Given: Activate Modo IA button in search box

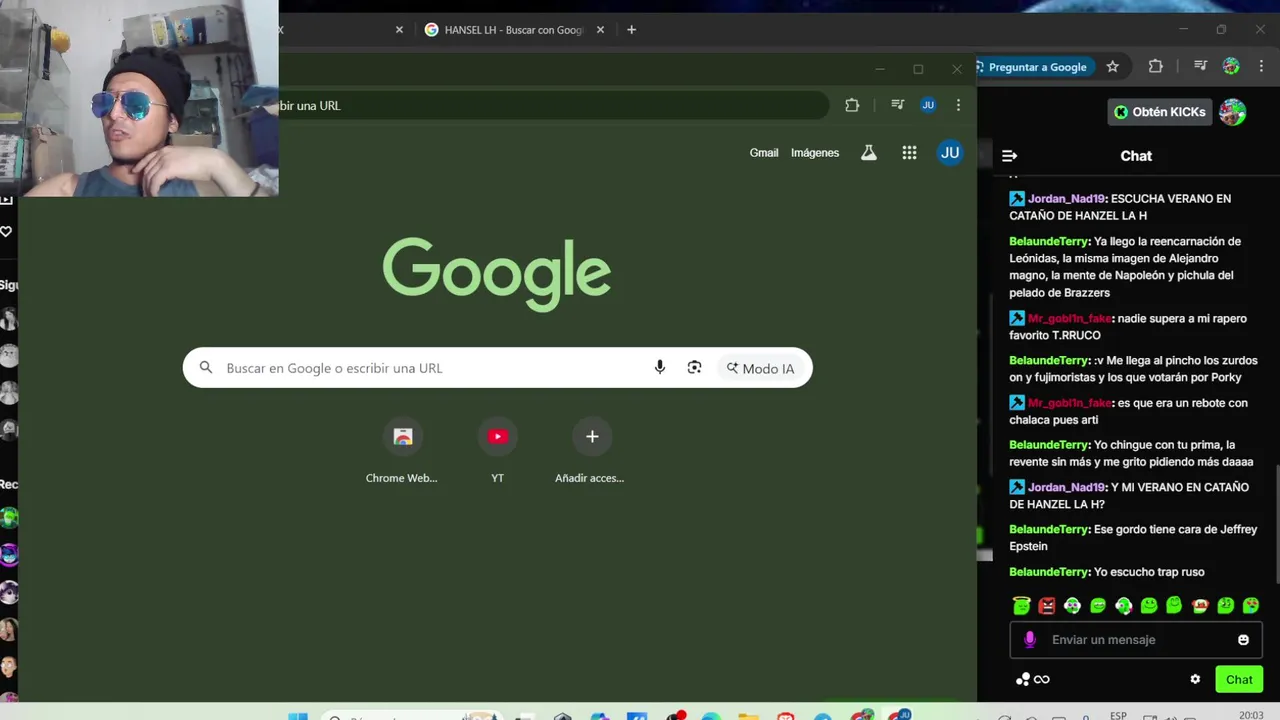Looking at the screenshot, I should point(761,368).
